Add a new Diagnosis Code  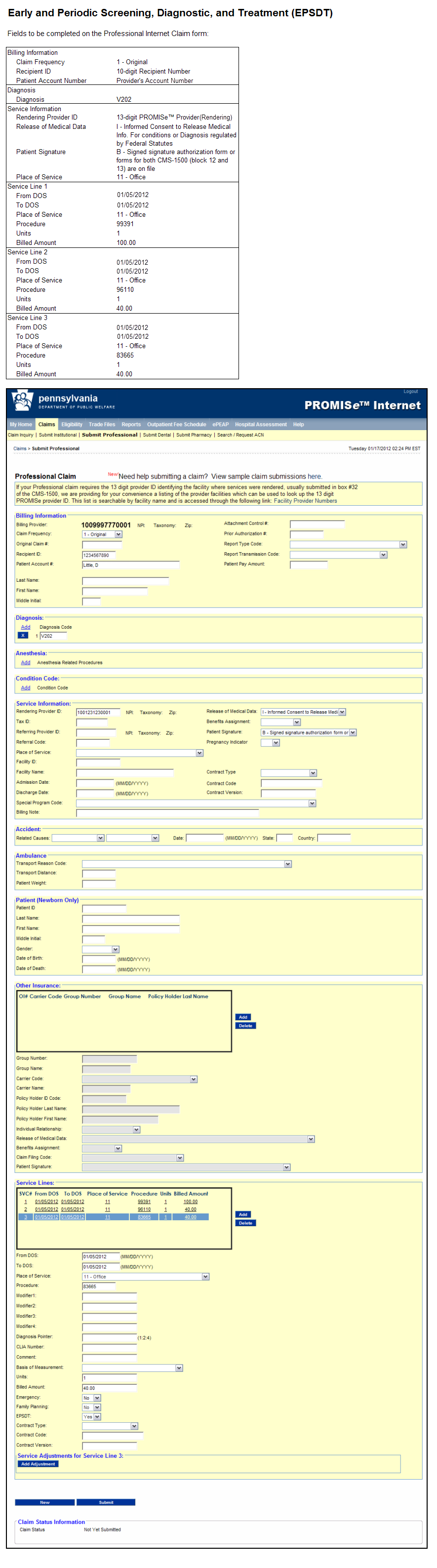coord(26,627)
